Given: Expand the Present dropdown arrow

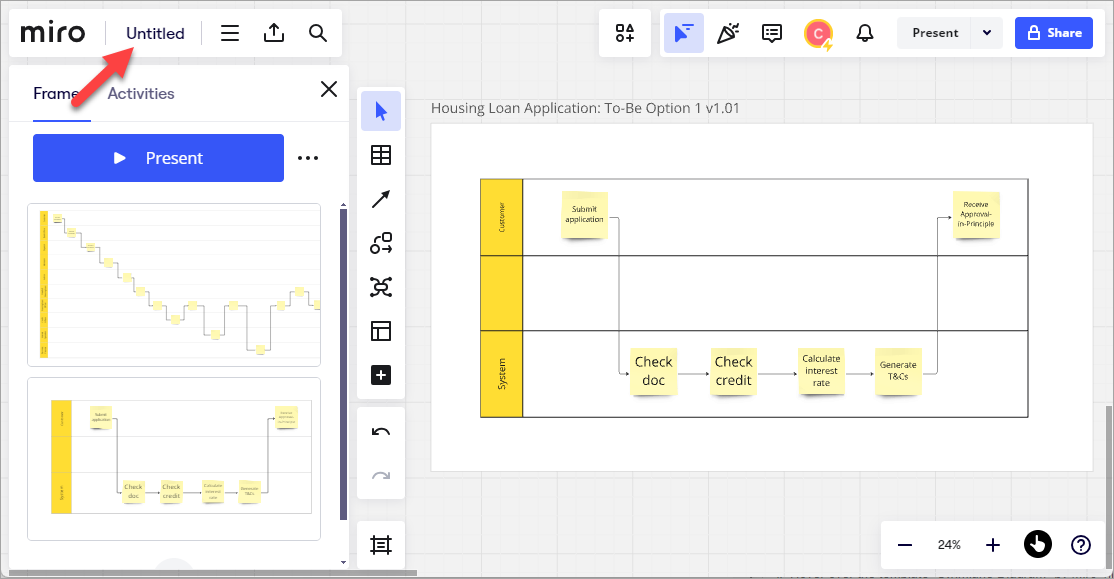Looking at the screenshot, I should (987, 33).
